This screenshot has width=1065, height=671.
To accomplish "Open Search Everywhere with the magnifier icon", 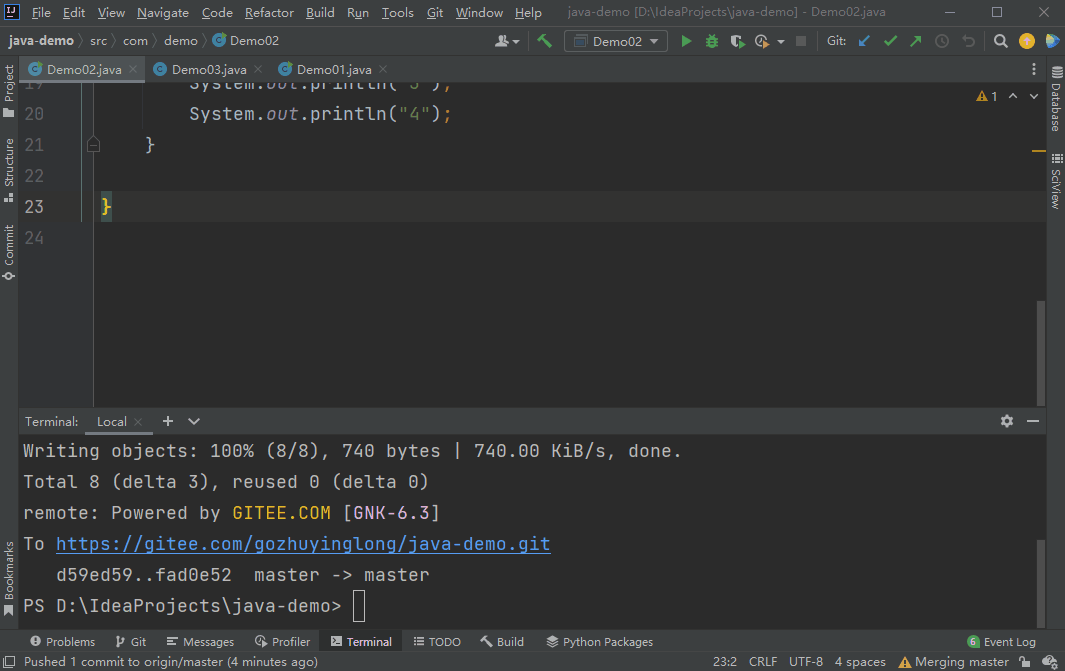I will [x=1000, y=40].
